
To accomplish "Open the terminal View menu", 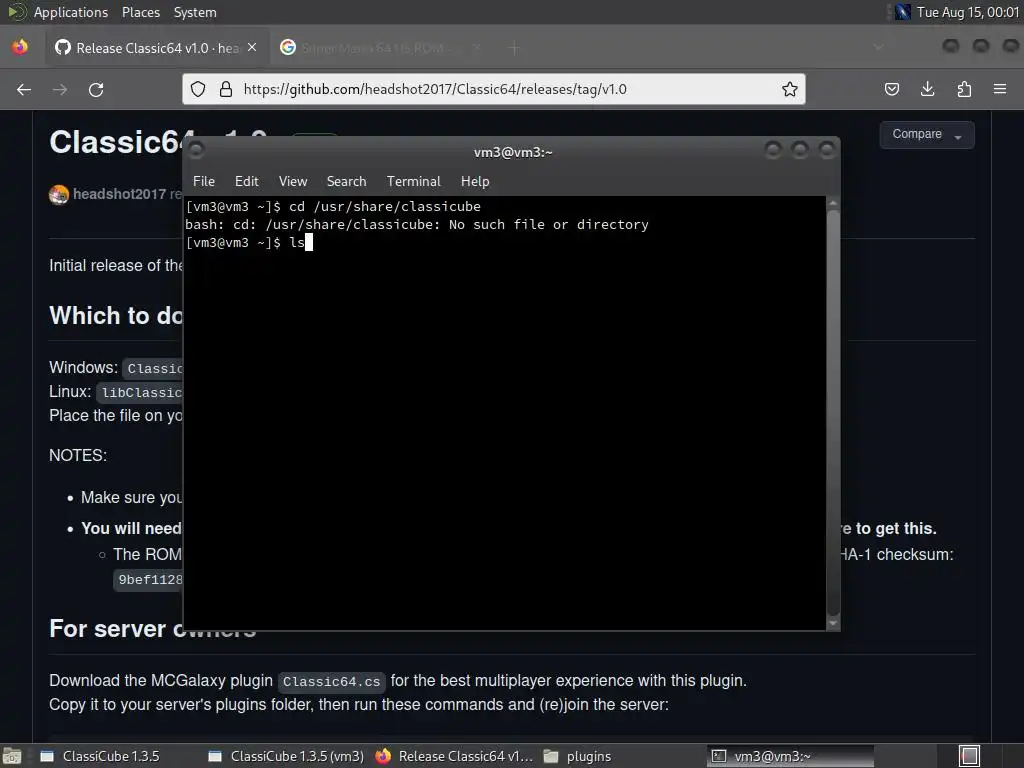I will point(293,182).
